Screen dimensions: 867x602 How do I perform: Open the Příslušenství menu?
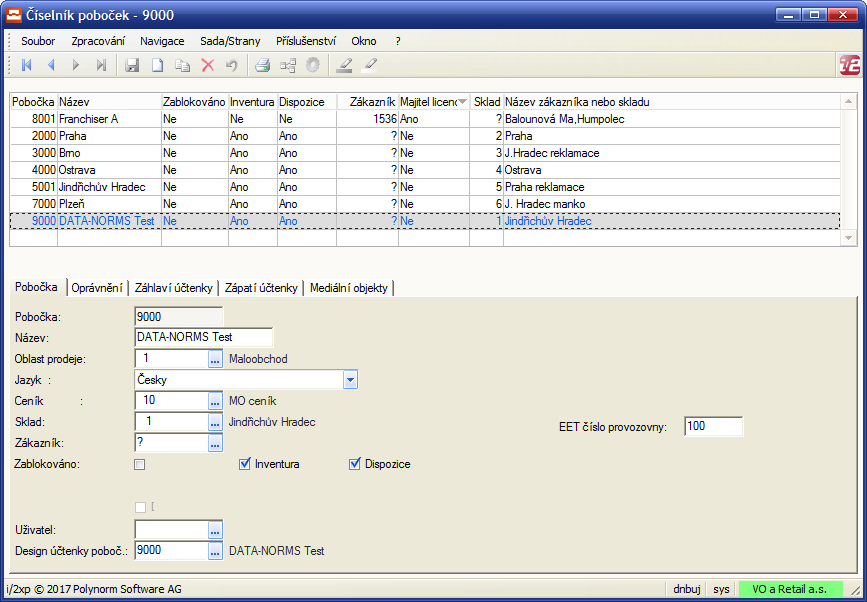(x=306, y=41)
